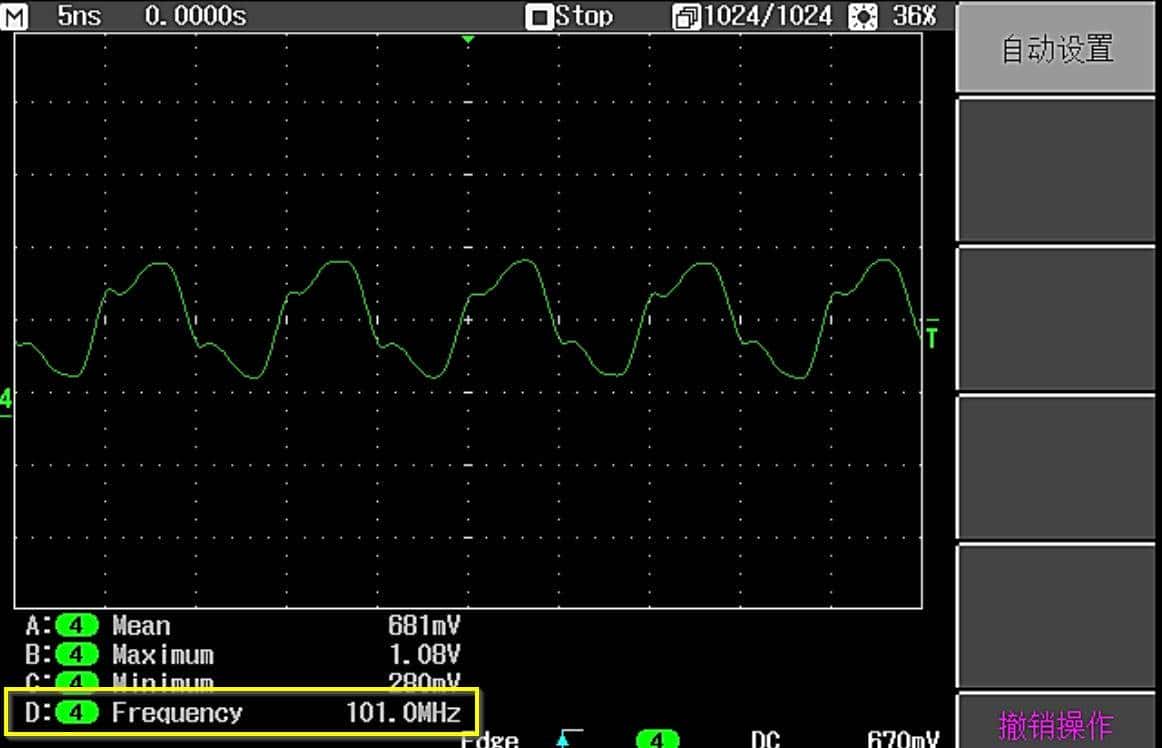
Task: Click the M mode icon in the top-left
Action: point(17,16)
